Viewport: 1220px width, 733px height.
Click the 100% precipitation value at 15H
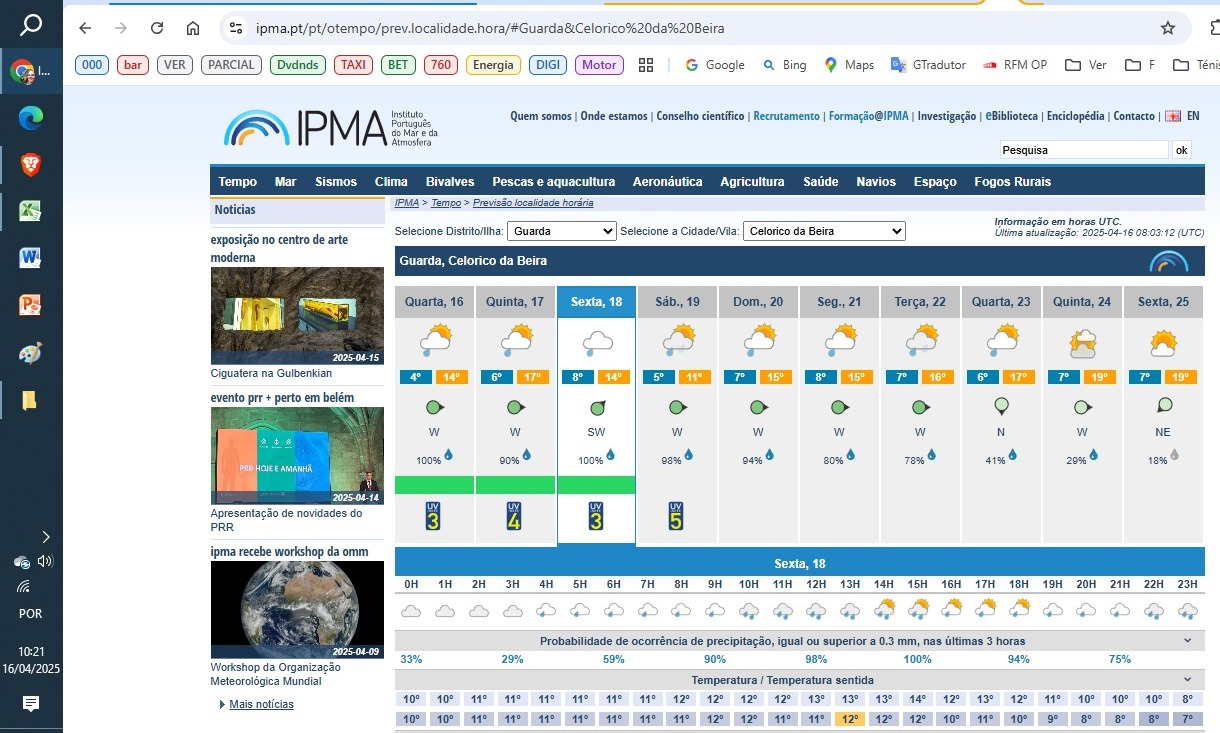click(x=918, y=659)
